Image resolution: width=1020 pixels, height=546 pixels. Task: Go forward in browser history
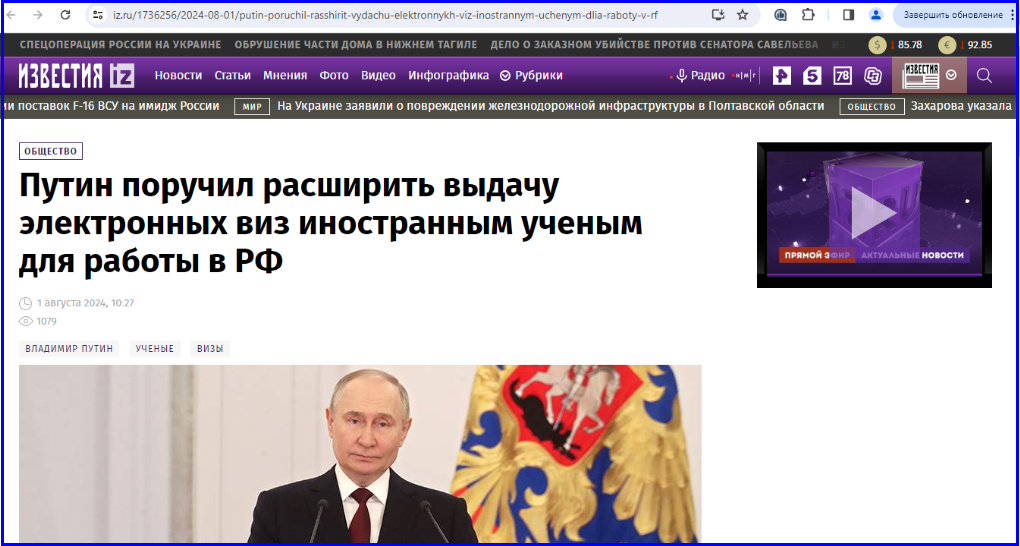pos(38,15)
